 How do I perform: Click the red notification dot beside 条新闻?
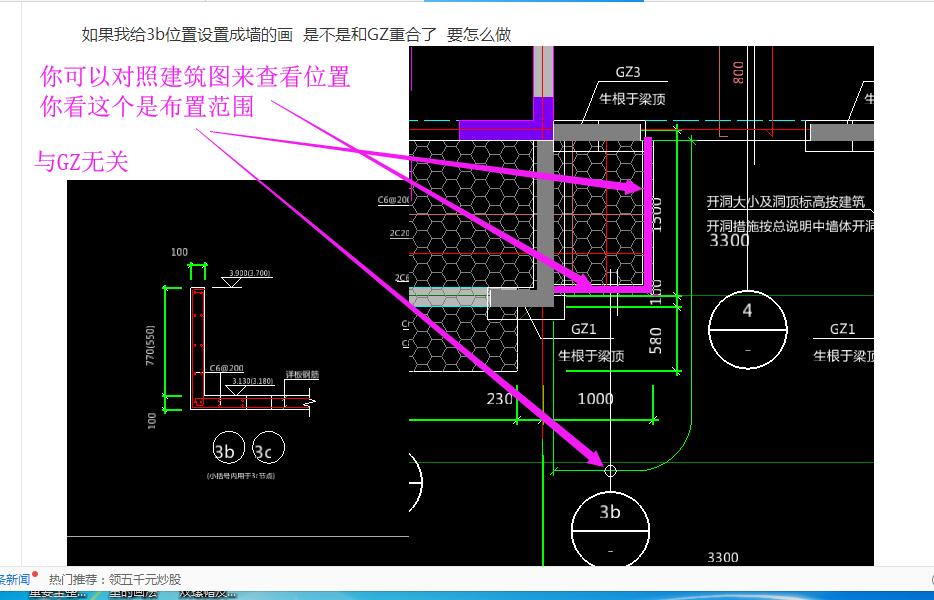(x=35, y=574)
